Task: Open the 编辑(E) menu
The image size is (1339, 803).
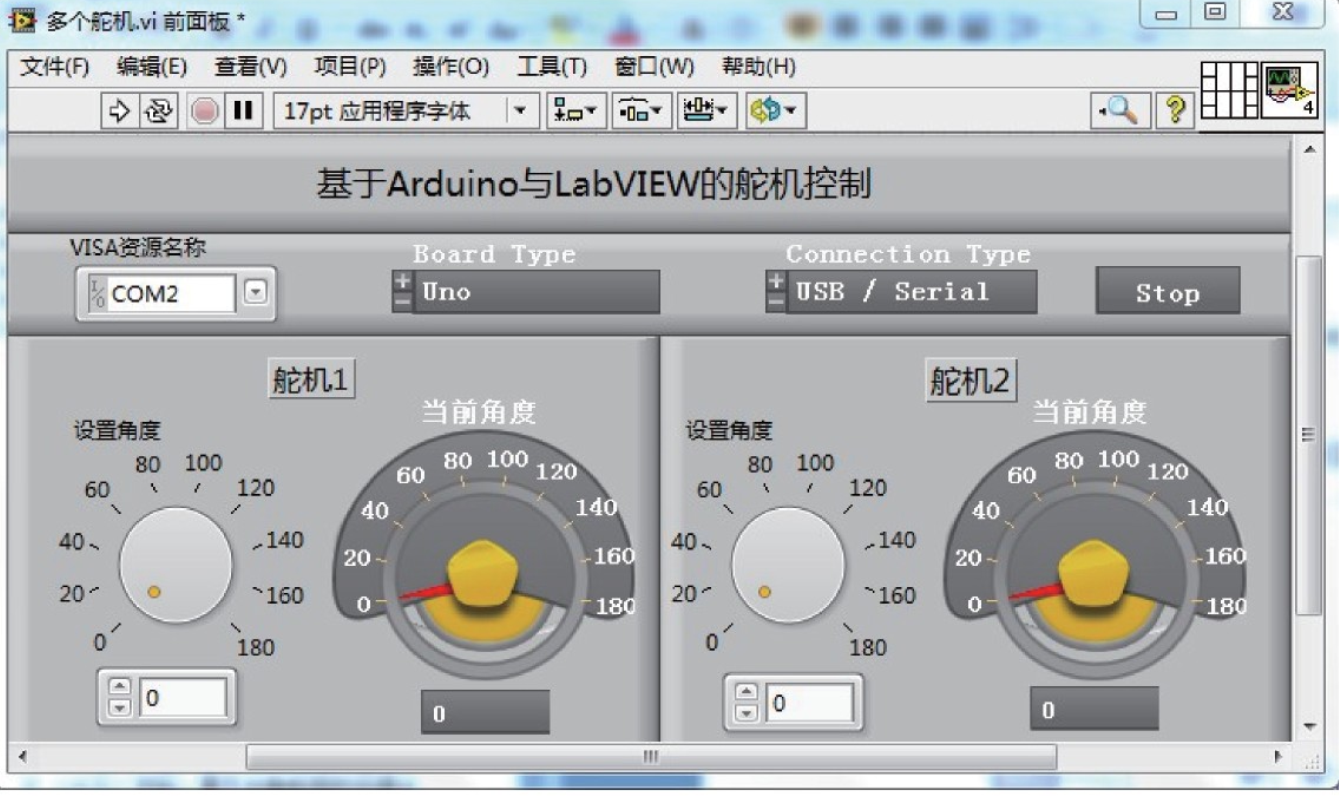Action: pyautogui.click(x=151, y=67)
